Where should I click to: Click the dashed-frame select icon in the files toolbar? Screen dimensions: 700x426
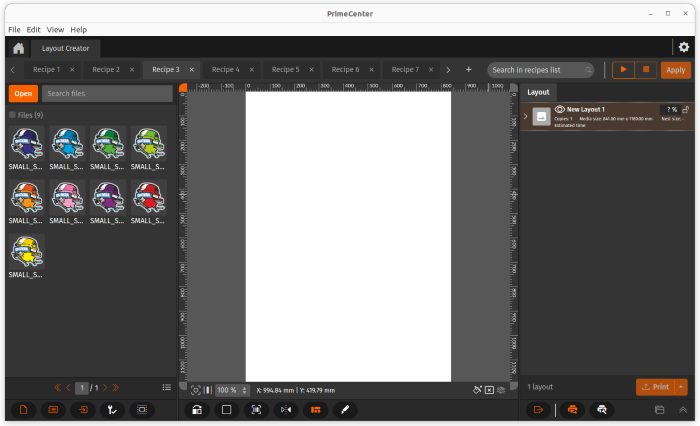click(142, 410)
